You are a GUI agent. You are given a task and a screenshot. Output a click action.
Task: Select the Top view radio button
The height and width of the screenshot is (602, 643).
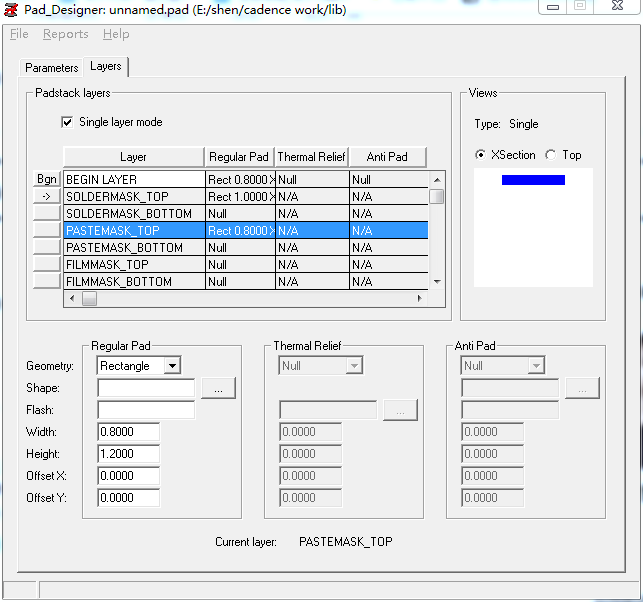(x=551, y=155)
